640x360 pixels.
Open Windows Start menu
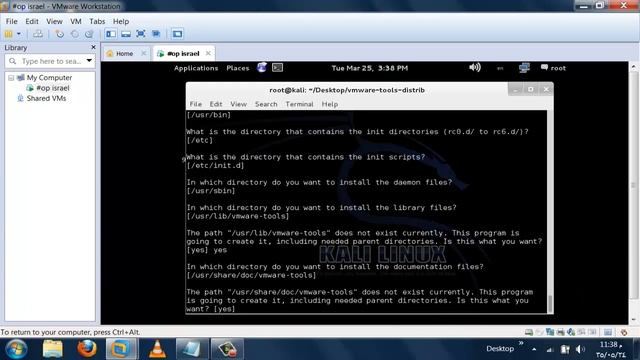click(16, 349)
